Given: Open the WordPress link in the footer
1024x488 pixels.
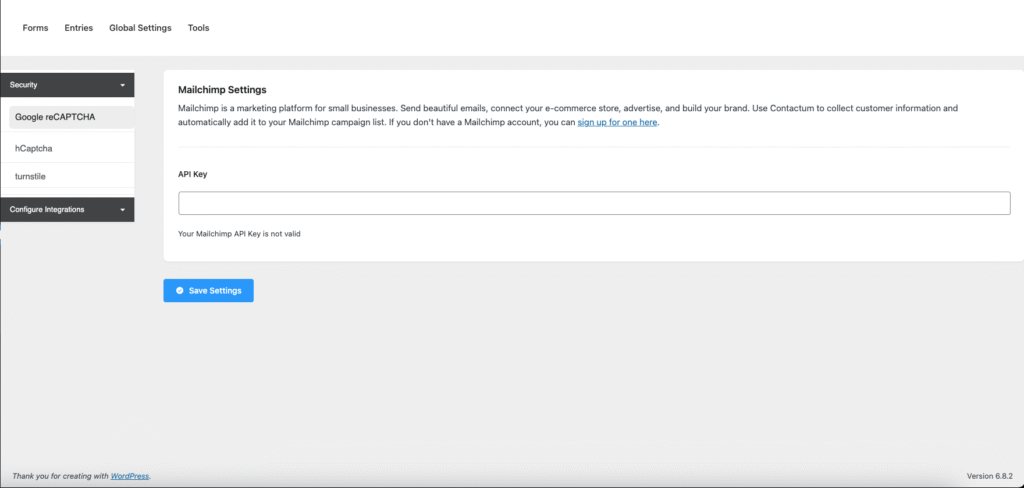Looking at the screenshot, I should click(x=130, y=476).
